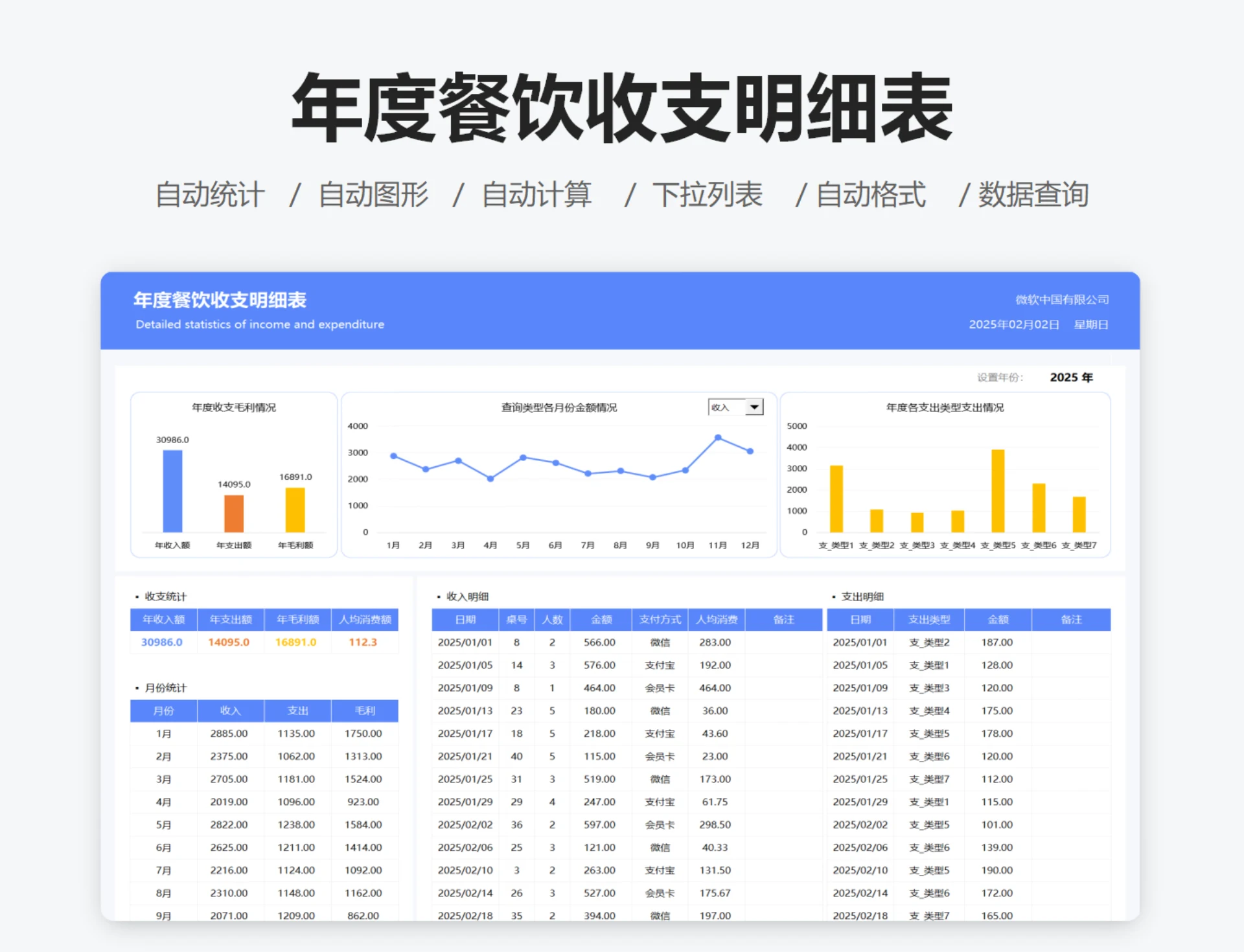Click the 11月 peak point on the line chart
The image size is (1244, 952).
717,438
